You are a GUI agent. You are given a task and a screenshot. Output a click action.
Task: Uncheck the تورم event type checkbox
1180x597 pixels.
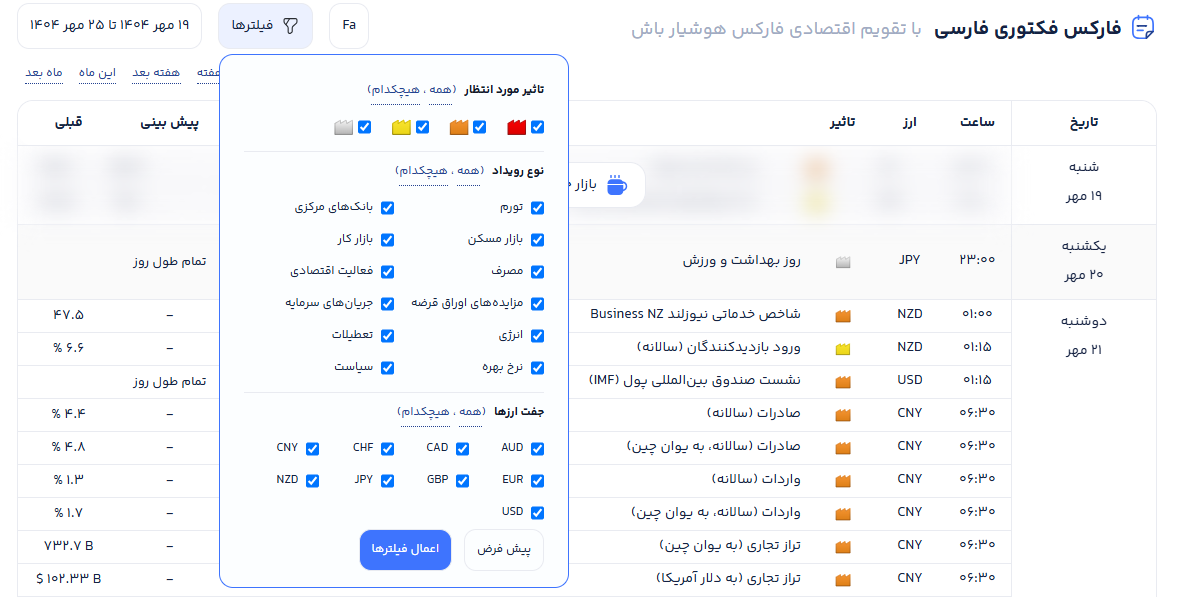coord(538,208)
